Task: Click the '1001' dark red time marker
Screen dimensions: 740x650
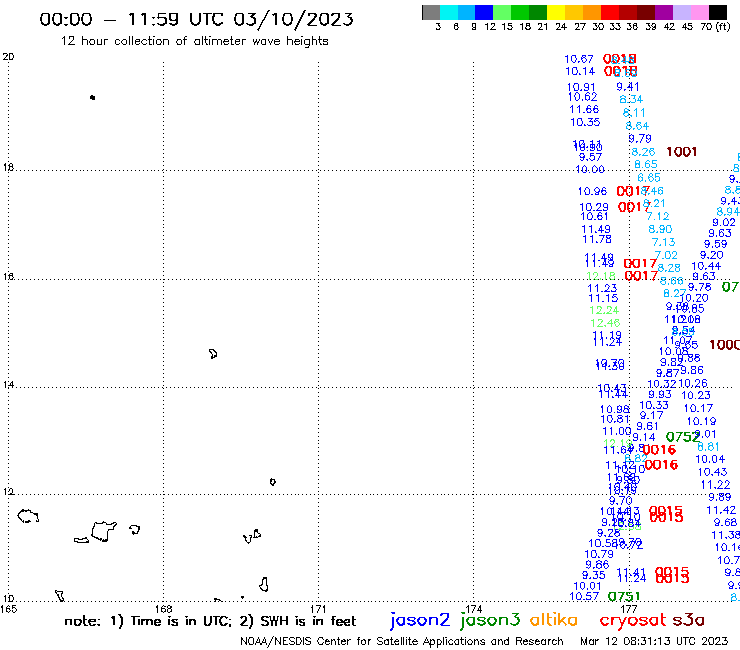Action: [681, 152]
